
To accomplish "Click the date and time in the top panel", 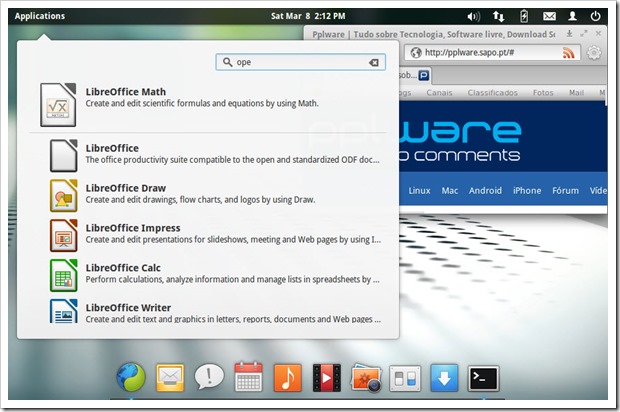I will (x=308, y=16).
